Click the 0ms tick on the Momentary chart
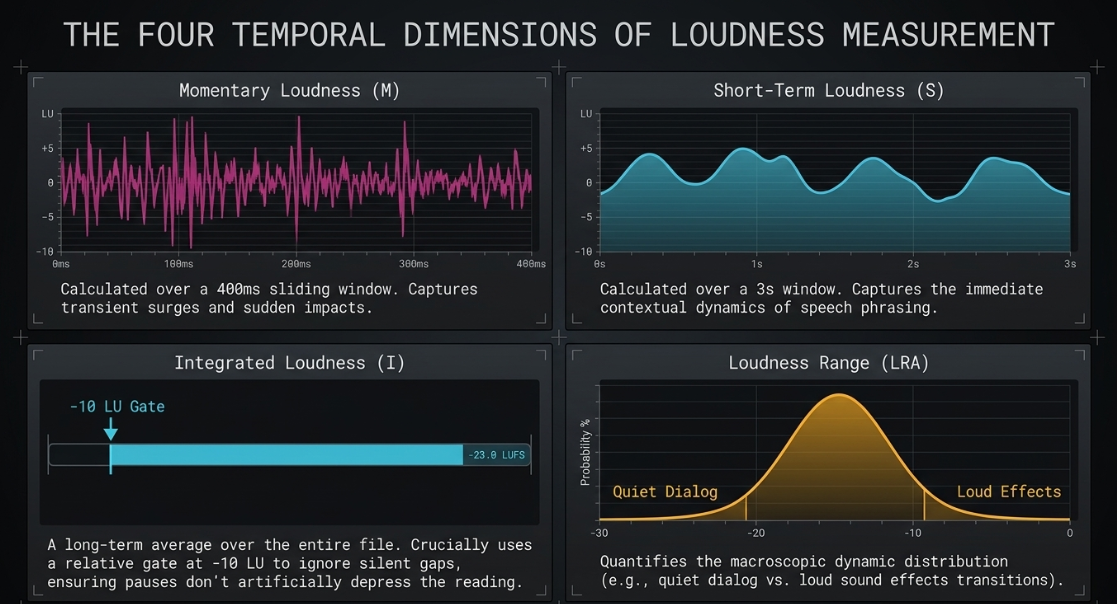This screenshot has height=604, width=1117. pos(61,264)
